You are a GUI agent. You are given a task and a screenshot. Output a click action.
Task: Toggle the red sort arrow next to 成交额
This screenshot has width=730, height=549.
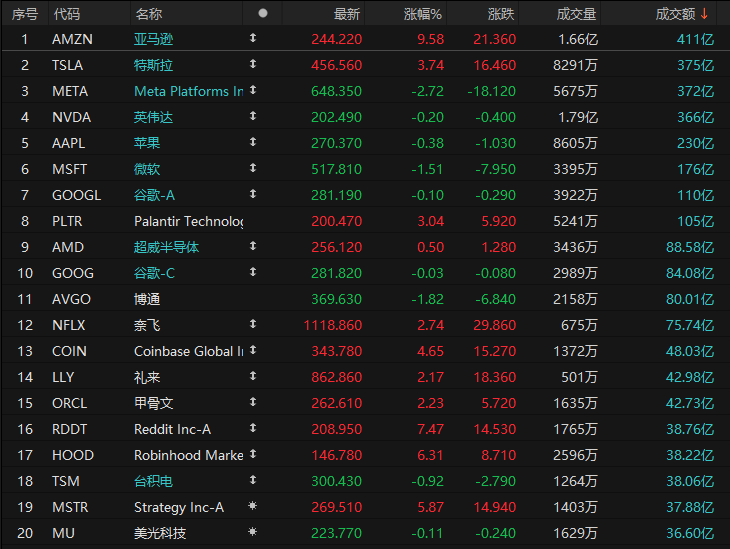(704, 14)
